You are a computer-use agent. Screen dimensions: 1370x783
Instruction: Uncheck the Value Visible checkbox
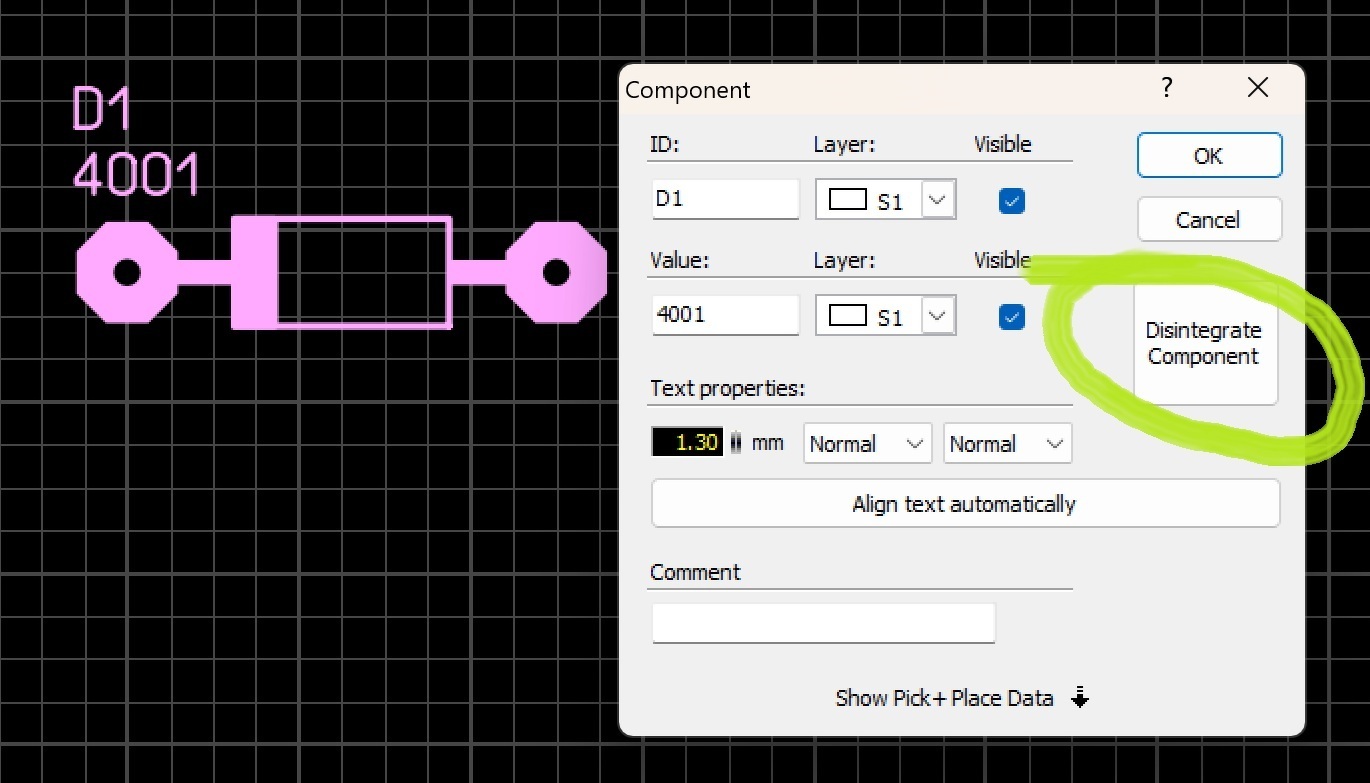1012,318
